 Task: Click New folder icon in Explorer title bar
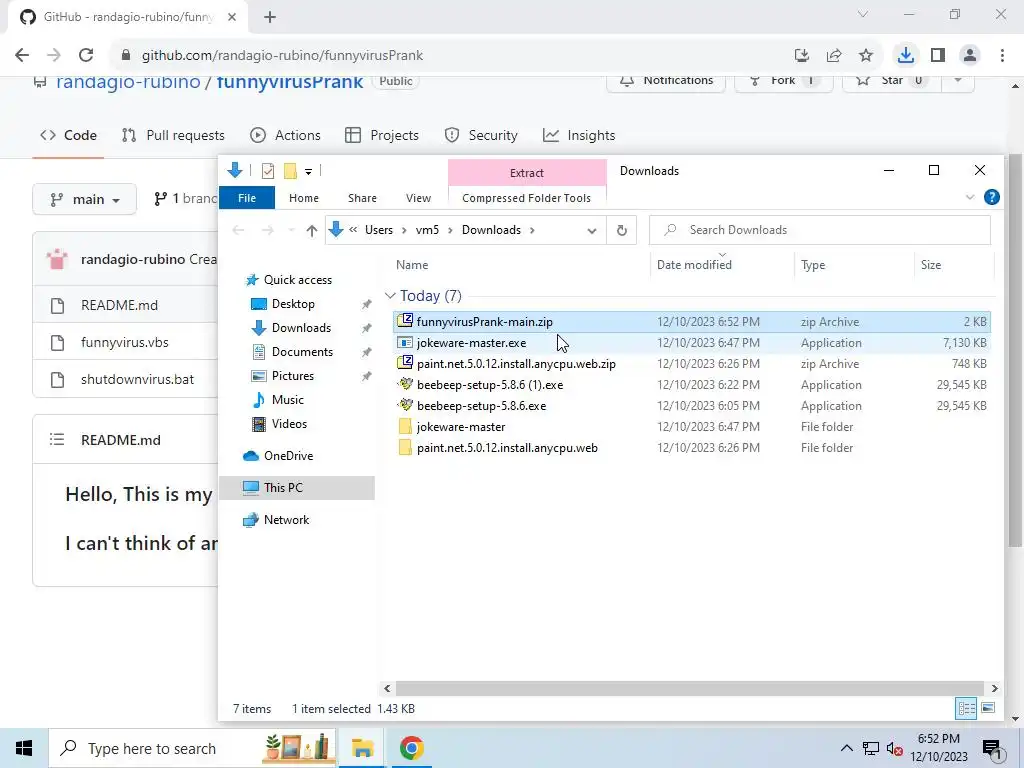(290, 171)
